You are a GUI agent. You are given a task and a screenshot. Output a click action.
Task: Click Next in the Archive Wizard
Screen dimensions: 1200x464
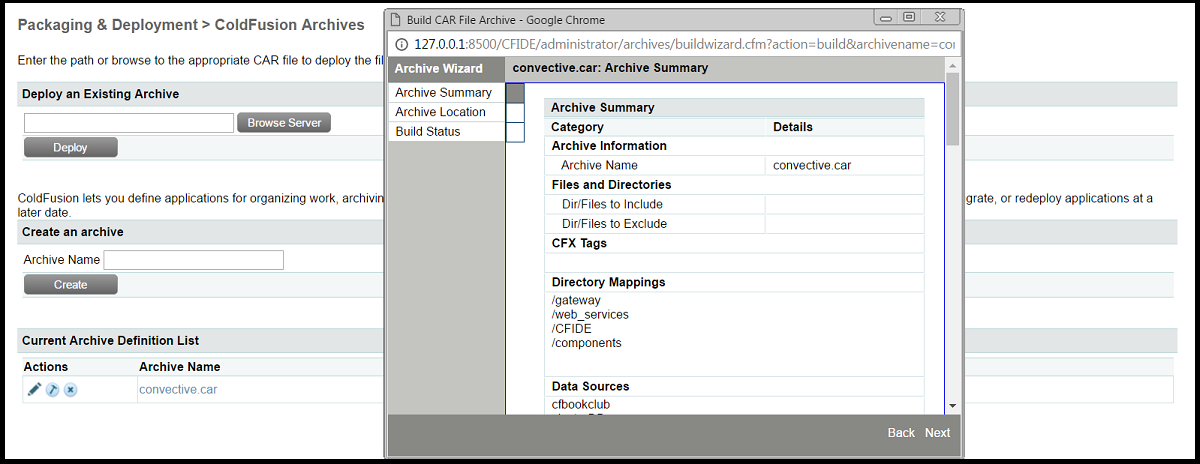tap(937, 433)
